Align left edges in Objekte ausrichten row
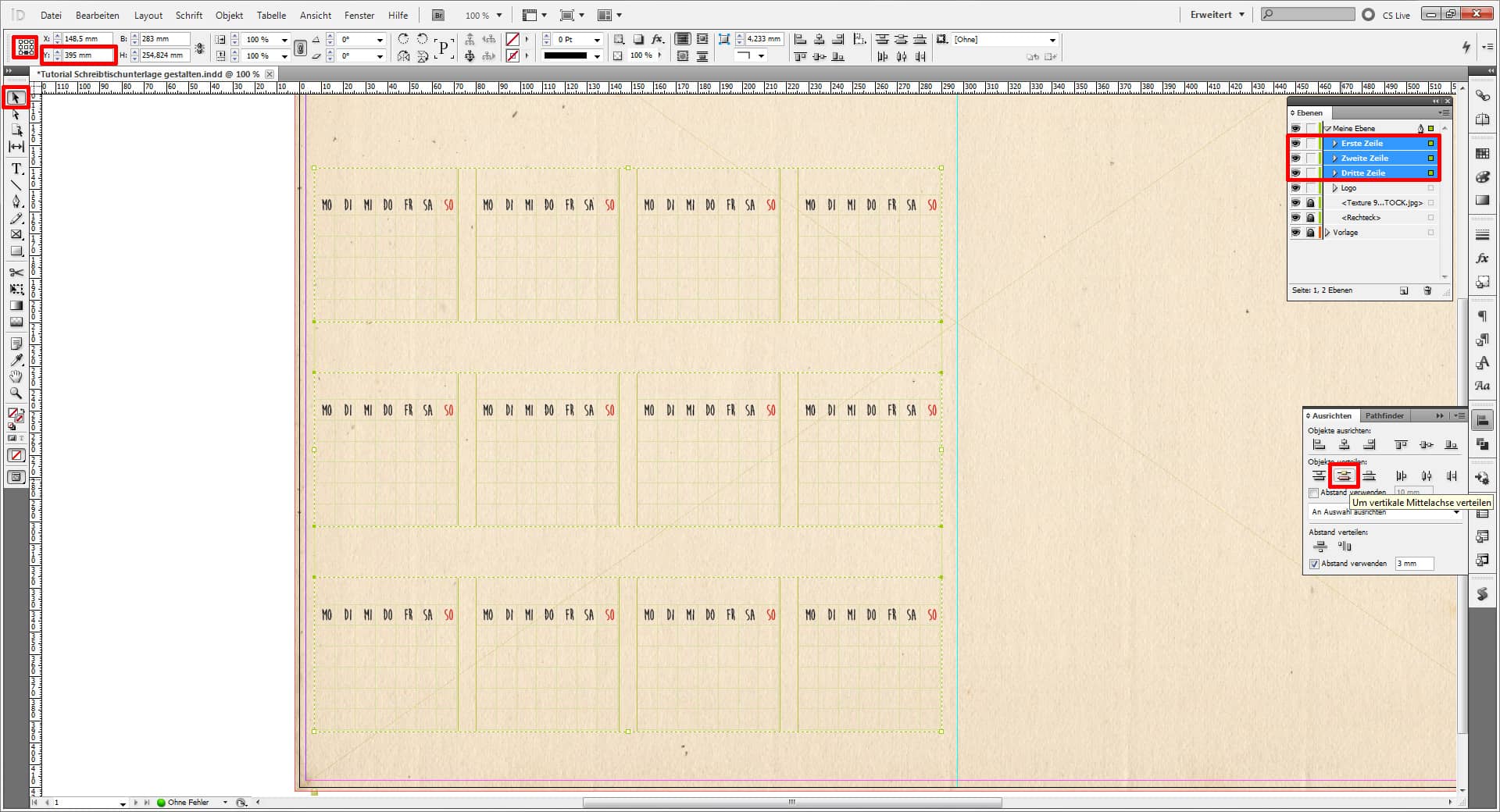 click(1319, 445)
